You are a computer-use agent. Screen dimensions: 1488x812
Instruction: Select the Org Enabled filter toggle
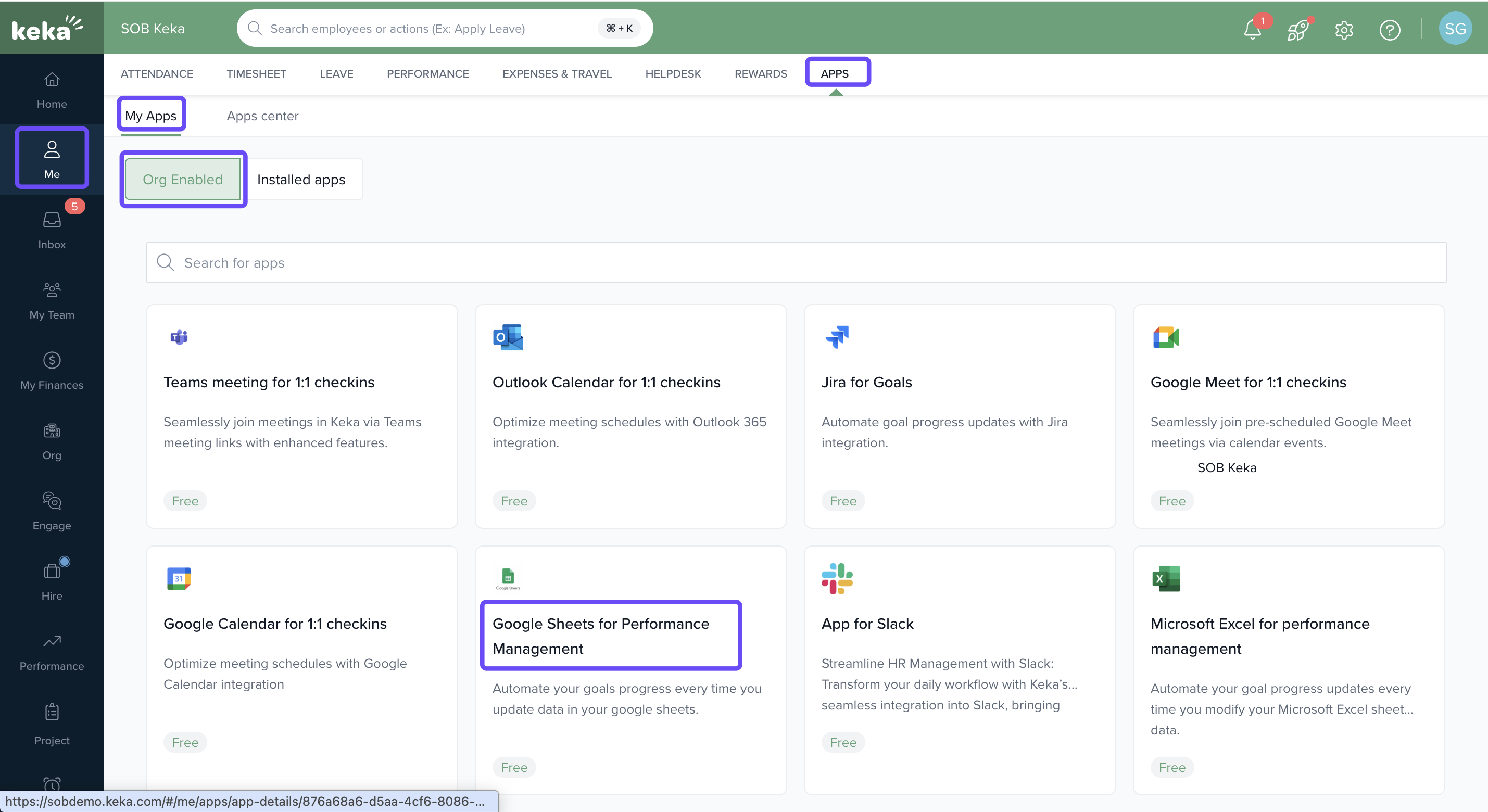[x=183, y=180]
